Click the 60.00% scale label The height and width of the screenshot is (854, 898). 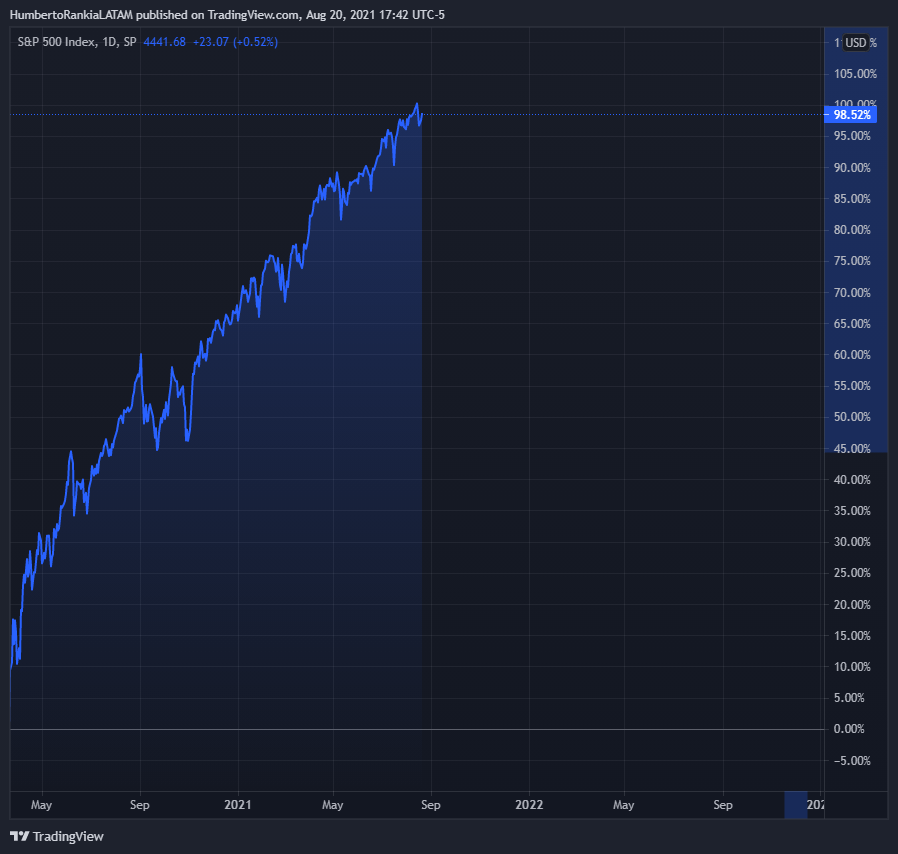click(x=852, y=355)
